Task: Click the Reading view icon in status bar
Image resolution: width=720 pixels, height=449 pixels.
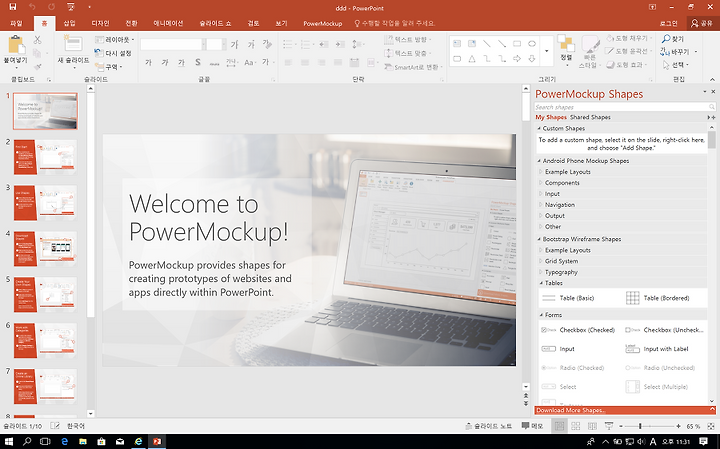Action: pos(592,427)
